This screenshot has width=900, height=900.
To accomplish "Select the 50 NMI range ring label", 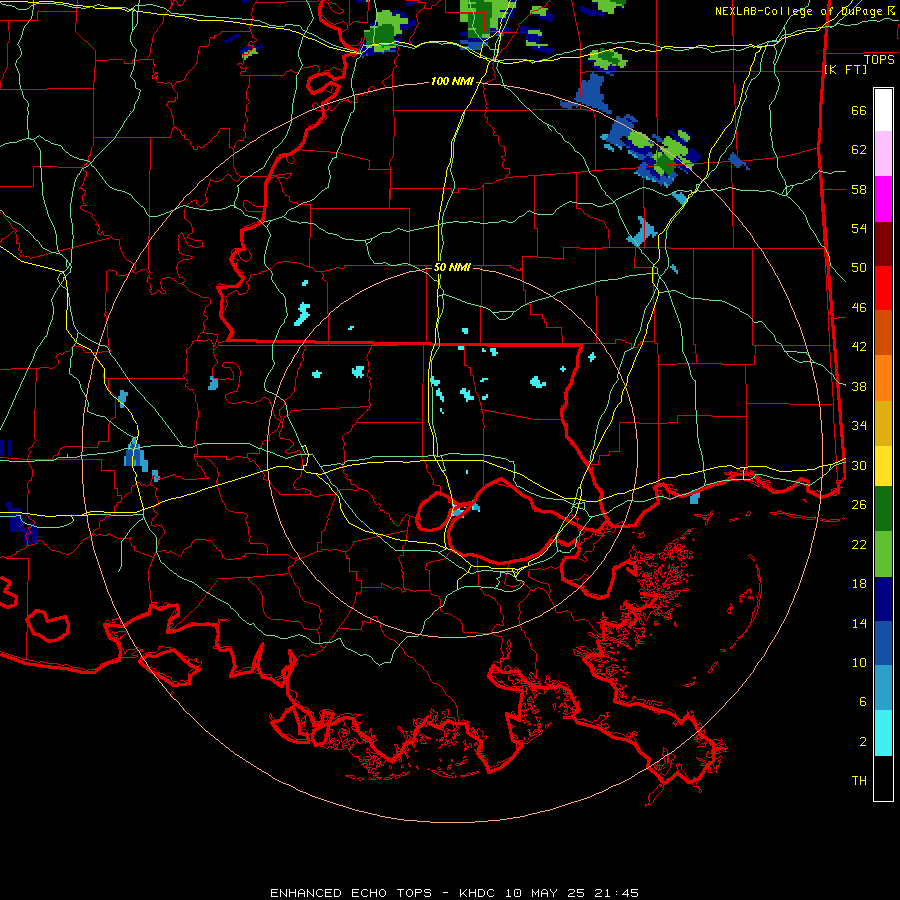I will coord(452,267).
